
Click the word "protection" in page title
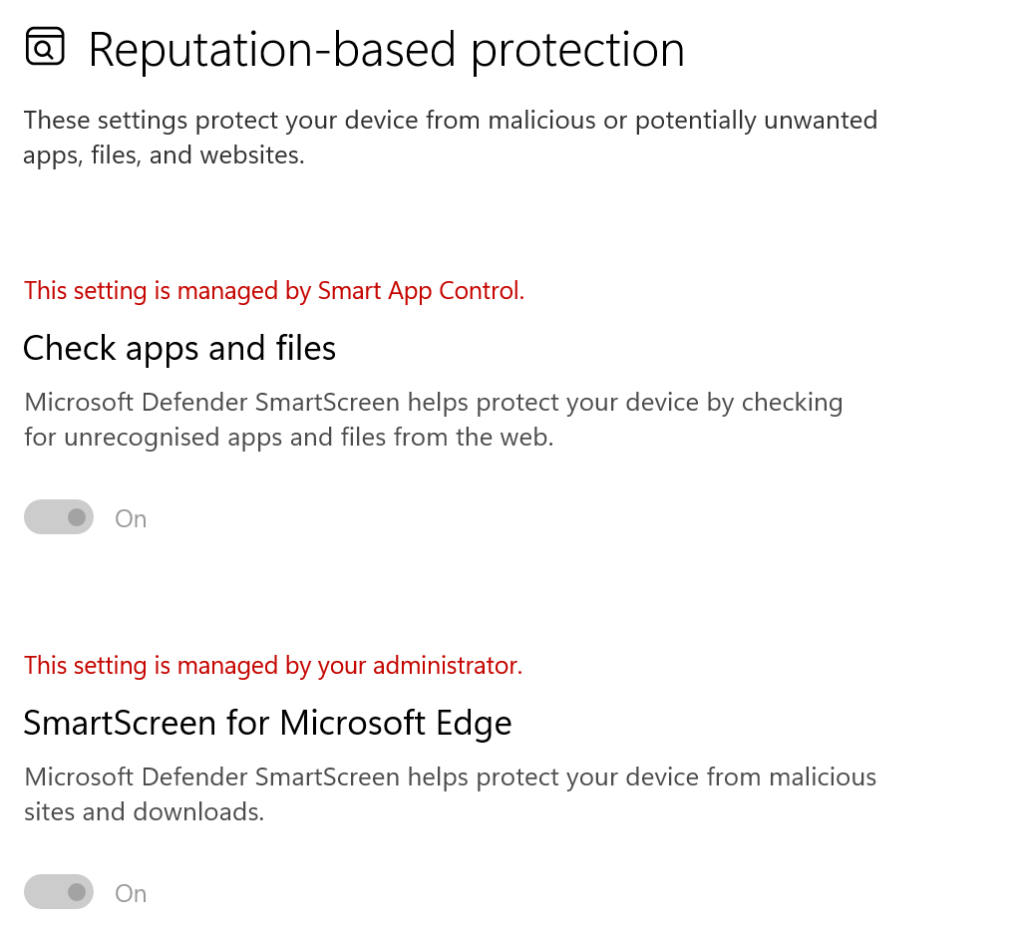578,50
